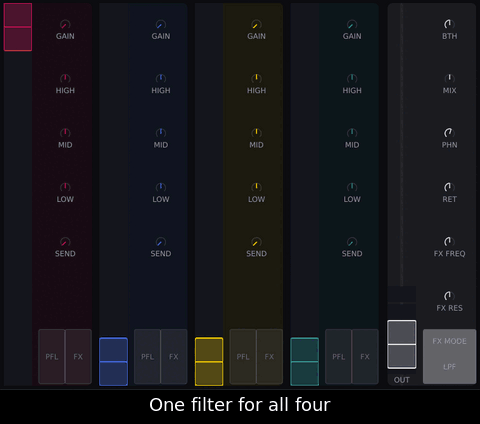Image resolution: width=480 pixels, height=424 pixels.
Task: Select the teal channel MID knob
Action: (x=352, y=133)
